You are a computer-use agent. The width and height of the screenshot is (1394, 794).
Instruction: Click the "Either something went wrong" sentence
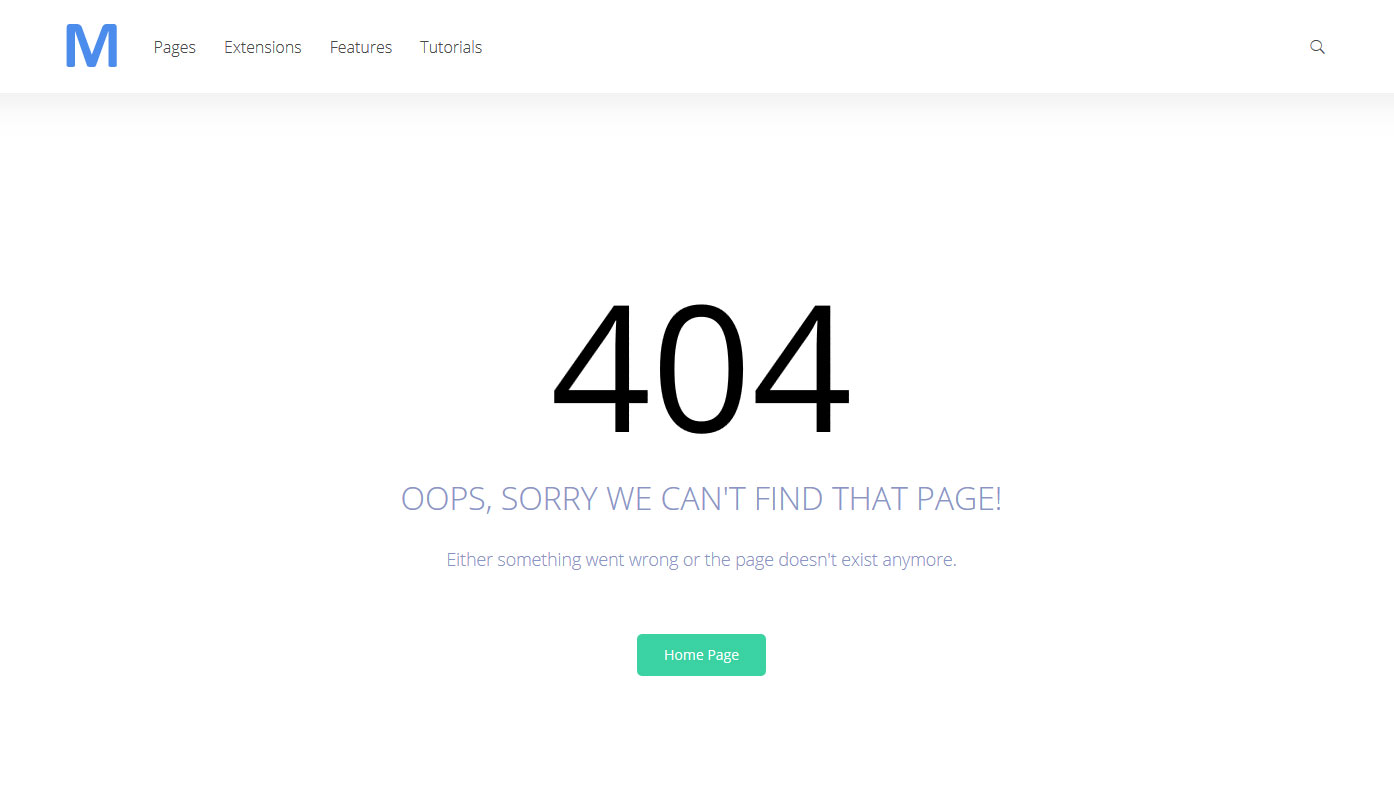[x=701, y=560]
